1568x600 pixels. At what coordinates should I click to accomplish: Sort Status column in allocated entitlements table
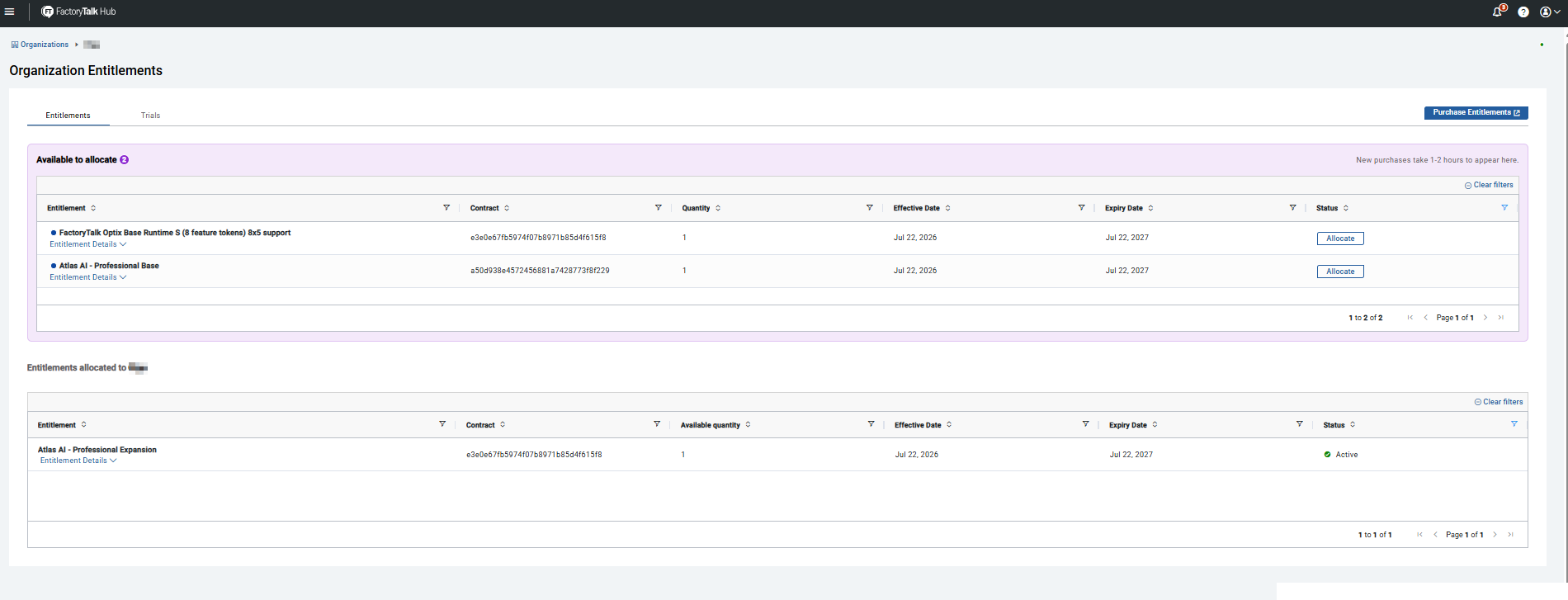click(1353, 425)
